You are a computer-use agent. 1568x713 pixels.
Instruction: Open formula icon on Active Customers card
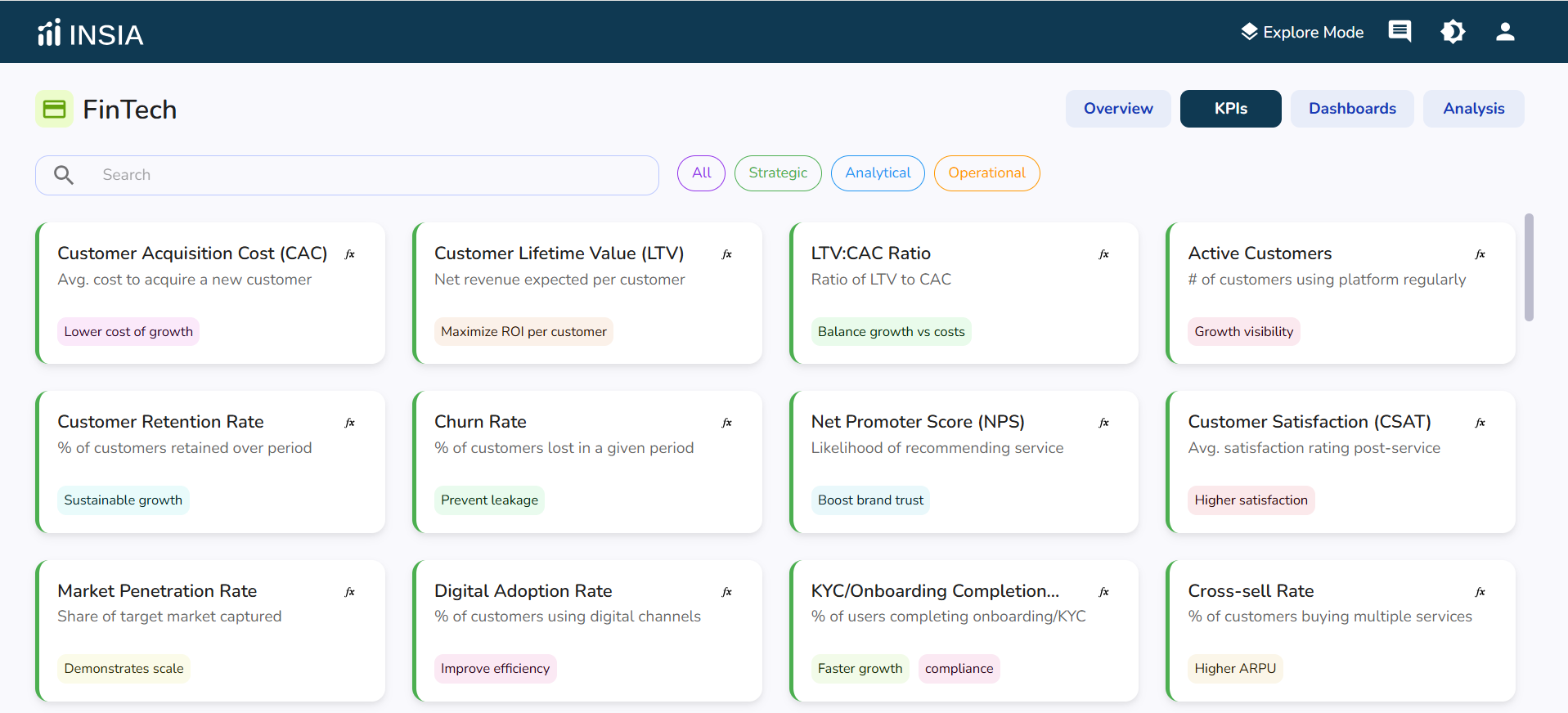1480,254
